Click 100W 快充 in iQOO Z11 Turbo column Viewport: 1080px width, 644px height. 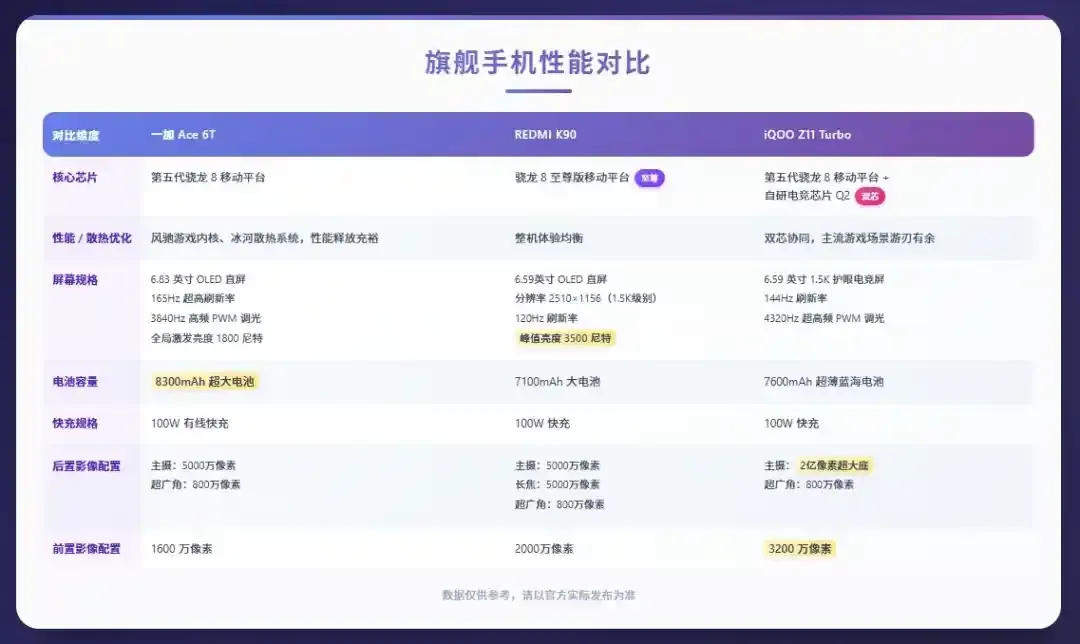[x=791, y=423]
